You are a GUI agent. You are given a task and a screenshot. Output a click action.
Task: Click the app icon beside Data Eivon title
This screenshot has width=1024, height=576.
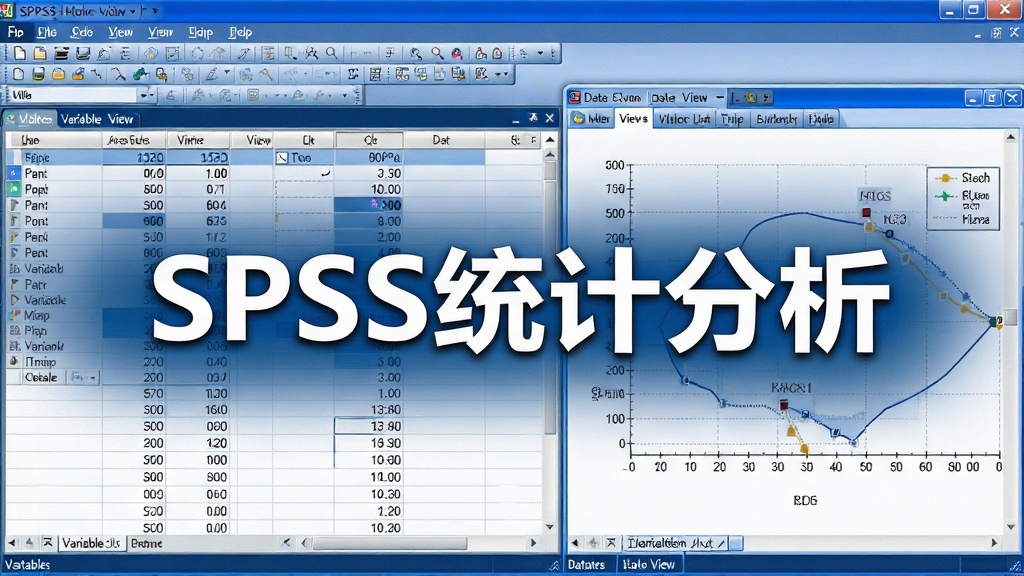pyautogui.click(x=575, y=97)
